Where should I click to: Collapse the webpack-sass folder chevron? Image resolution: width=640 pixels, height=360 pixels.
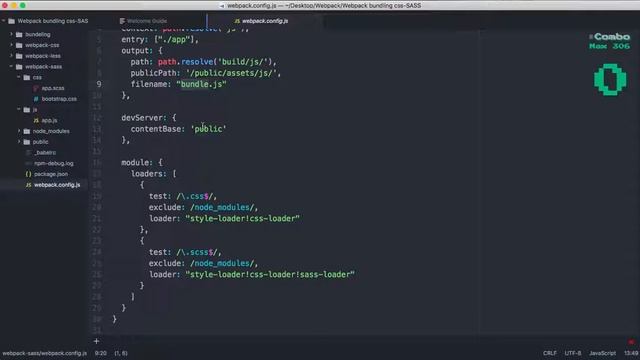coord(11,66)
